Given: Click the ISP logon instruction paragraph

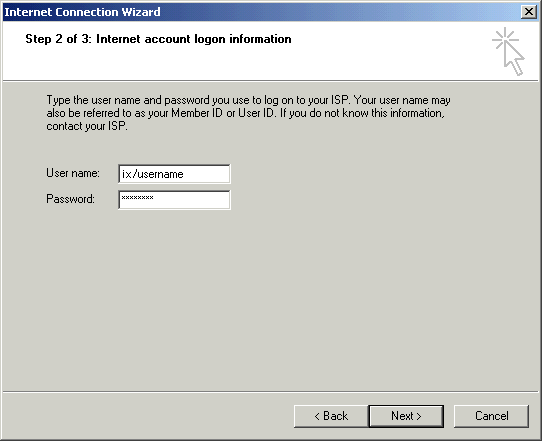Looking at the screenshot, I should coord(248,113).
